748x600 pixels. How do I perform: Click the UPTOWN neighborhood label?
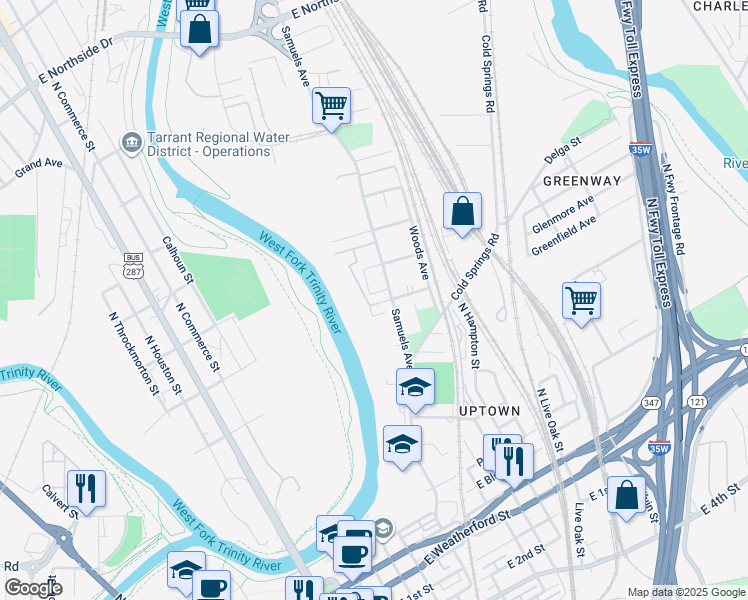pyautogui.click(x=489, y=411)
